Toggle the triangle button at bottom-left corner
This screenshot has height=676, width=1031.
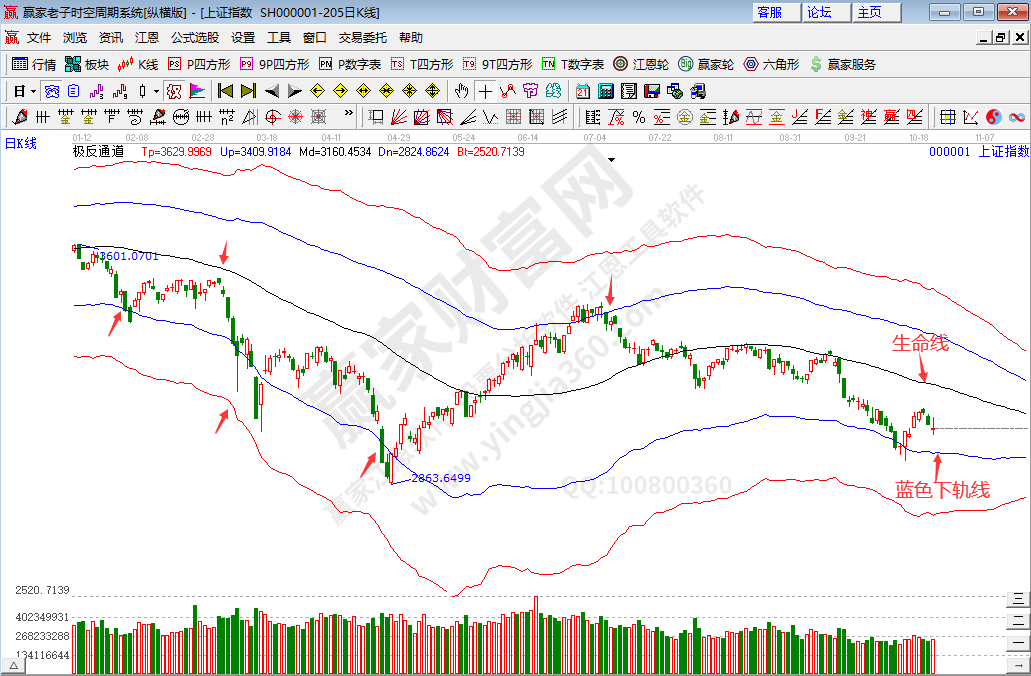[x=14, y=664]
